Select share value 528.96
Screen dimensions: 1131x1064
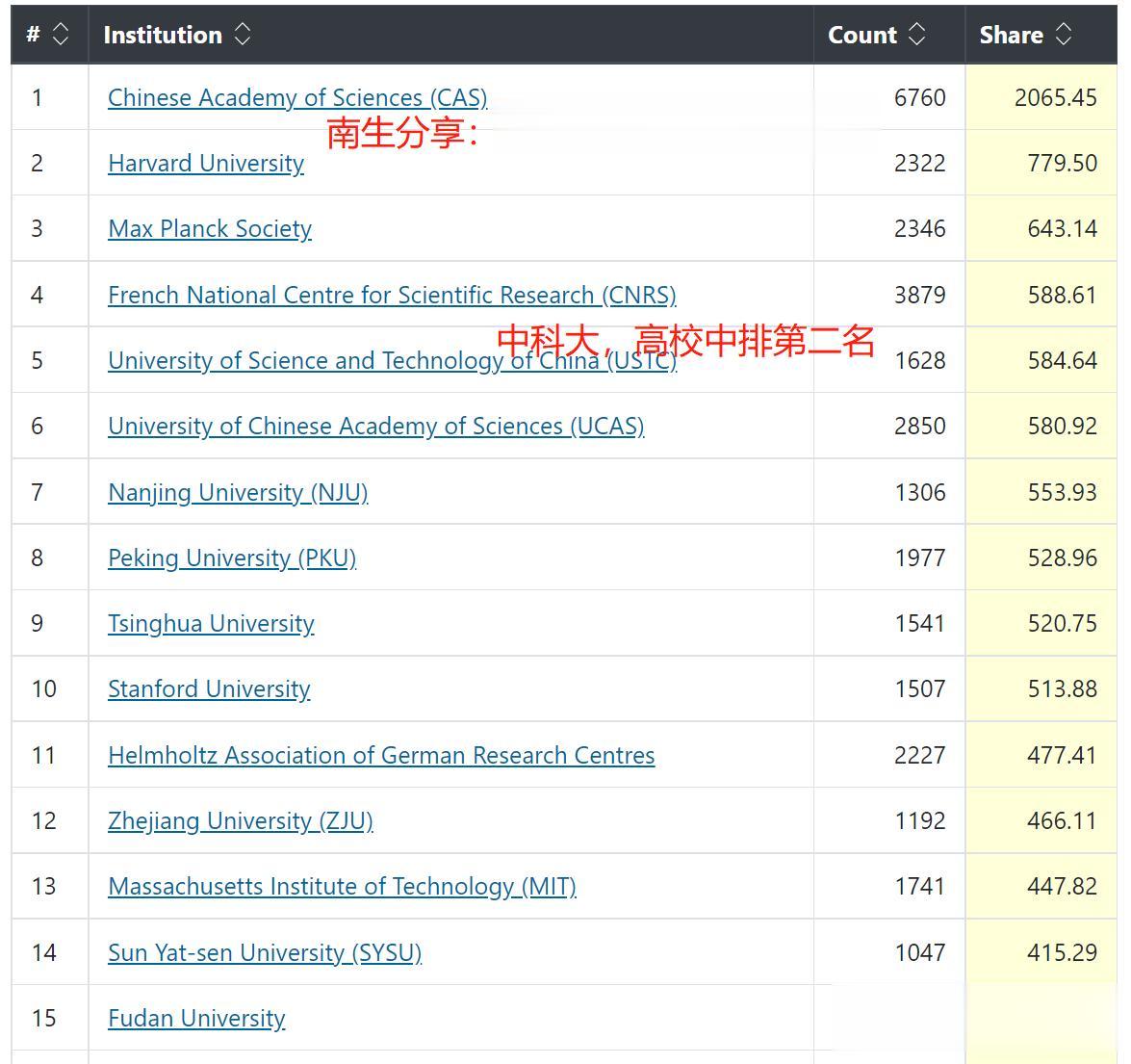(1063, 558)
